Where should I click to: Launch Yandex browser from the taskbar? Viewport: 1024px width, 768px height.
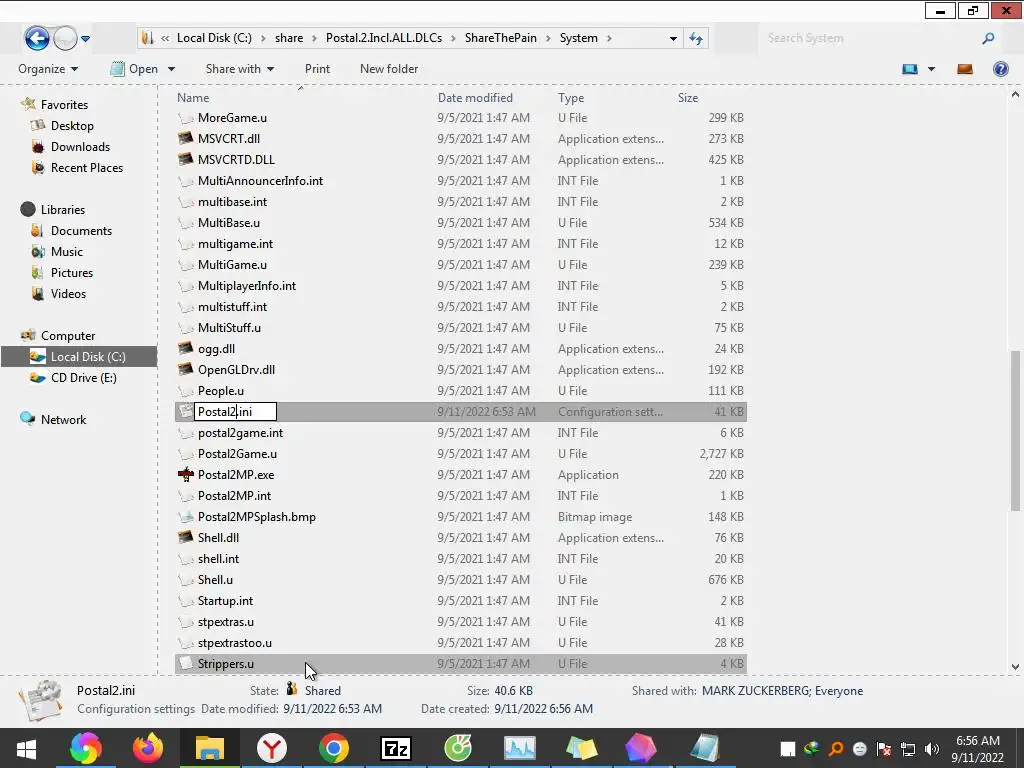pyautogui.click(x=272, y=748)
